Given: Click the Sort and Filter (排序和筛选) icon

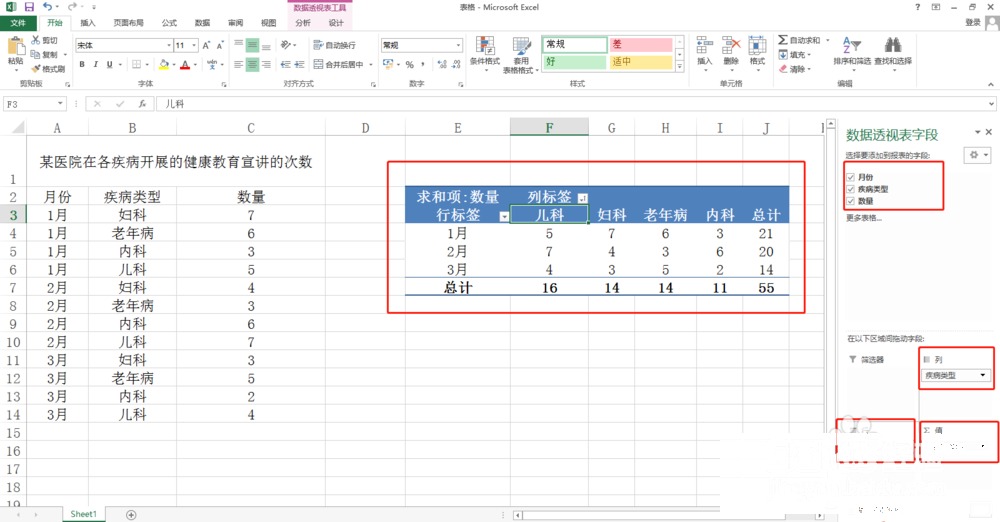Looking at the screenshot, I should [851, 45].
